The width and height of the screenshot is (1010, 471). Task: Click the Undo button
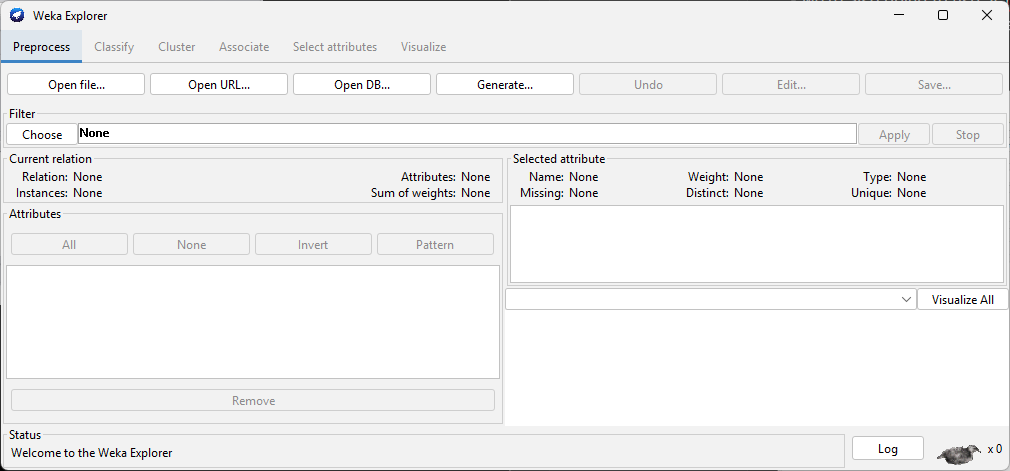(648, 84)
